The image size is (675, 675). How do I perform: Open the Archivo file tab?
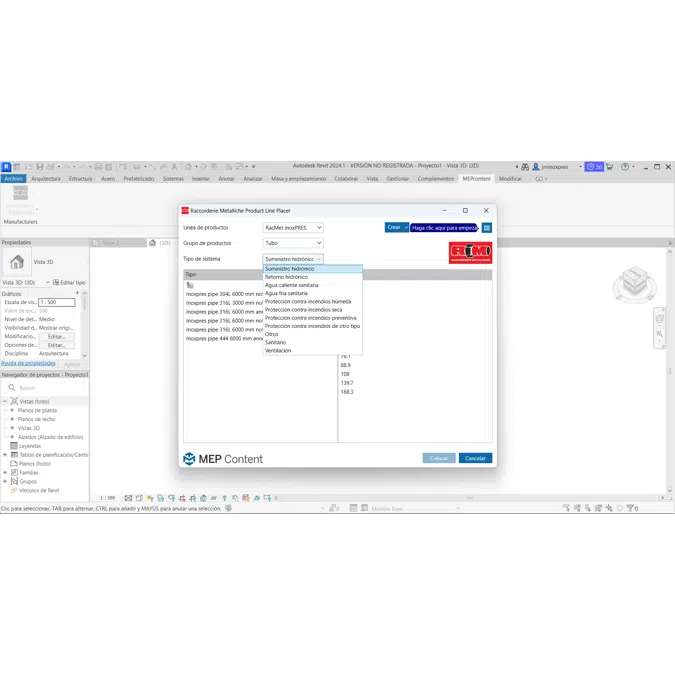13,179
